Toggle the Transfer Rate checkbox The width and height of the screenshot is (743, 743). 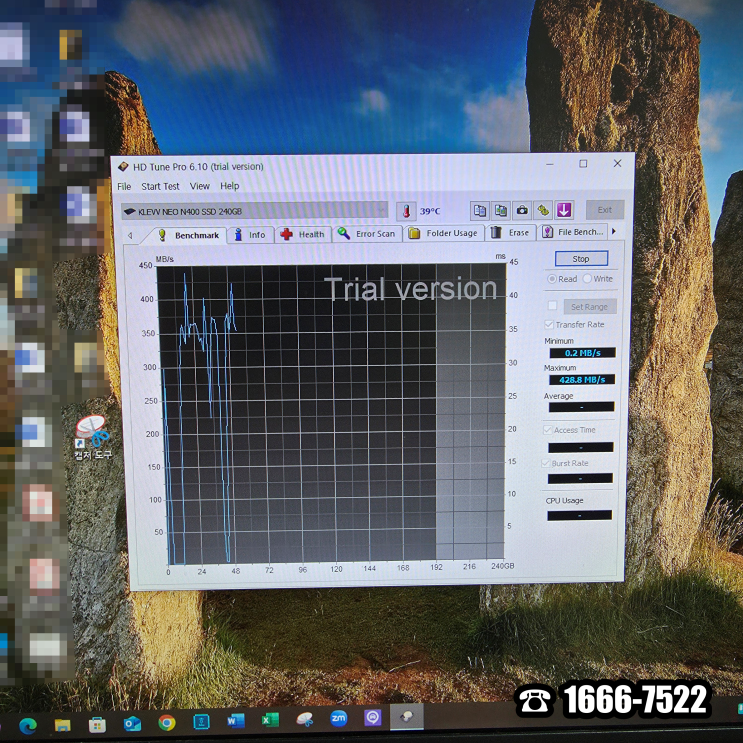point(549,325)
